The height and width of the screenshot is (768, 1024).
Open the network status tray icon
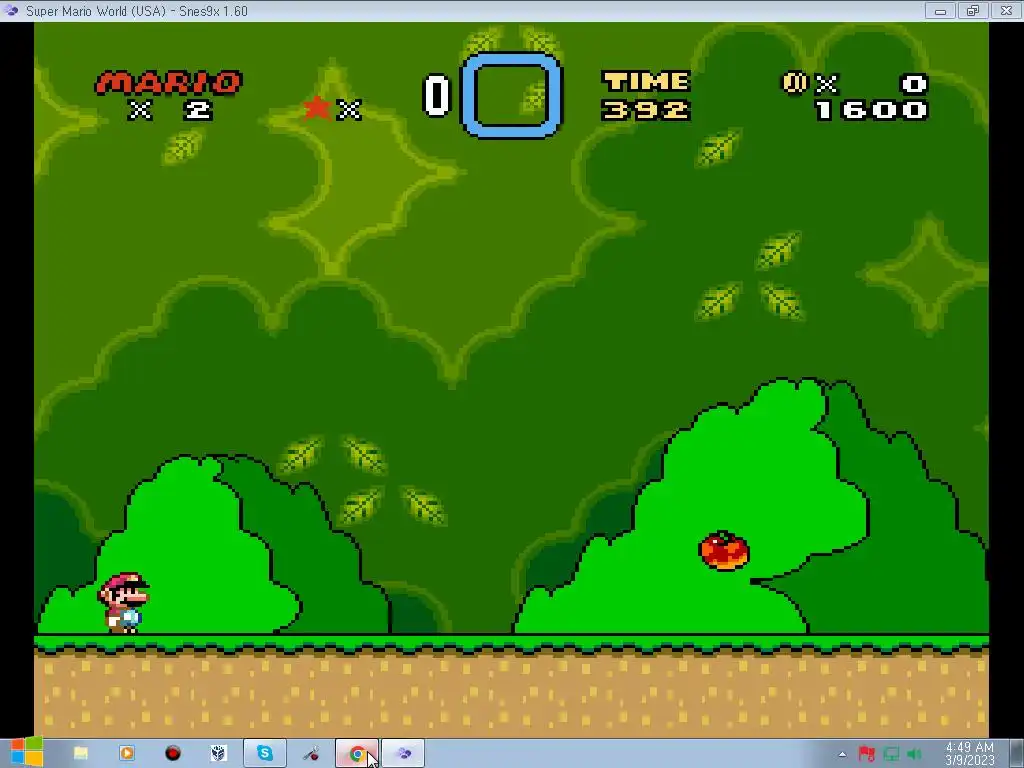pyautogui.click(x=891, y=754)
